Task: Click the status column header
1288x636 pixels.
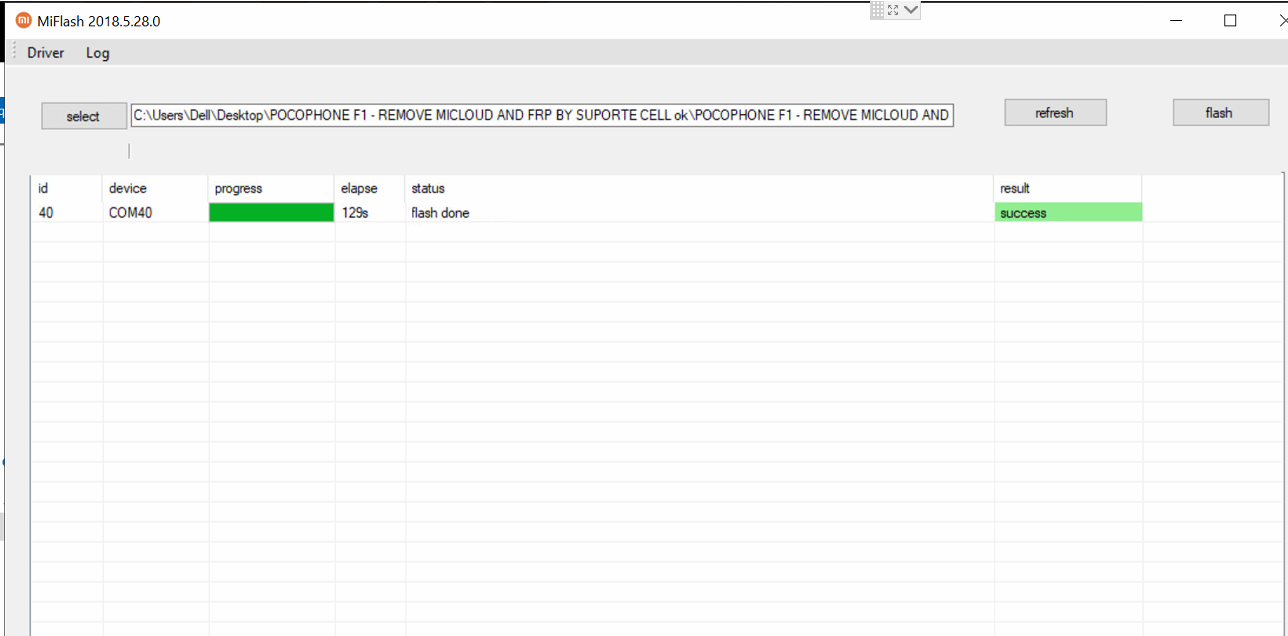Action: pyautogui.click(x=699, y=188)
